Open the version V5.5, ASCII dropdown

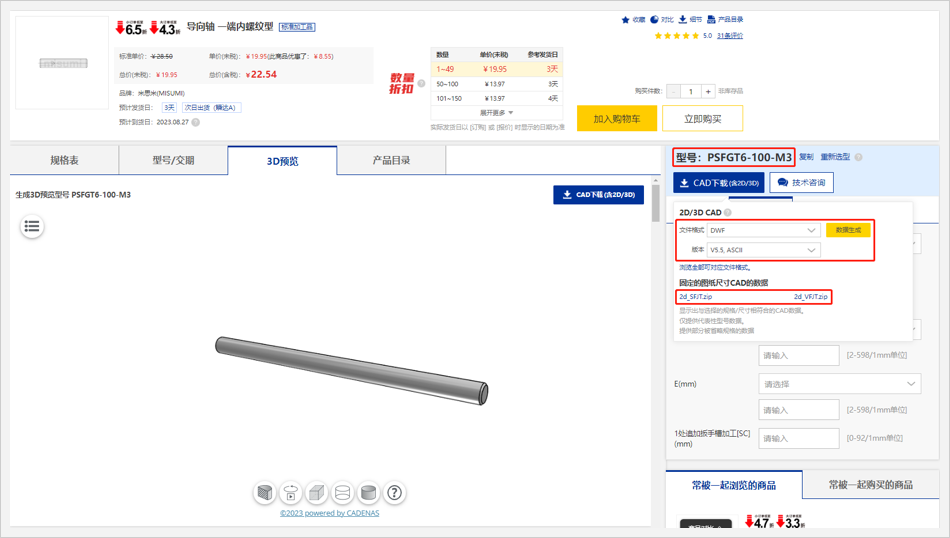[x=764, y=250]
